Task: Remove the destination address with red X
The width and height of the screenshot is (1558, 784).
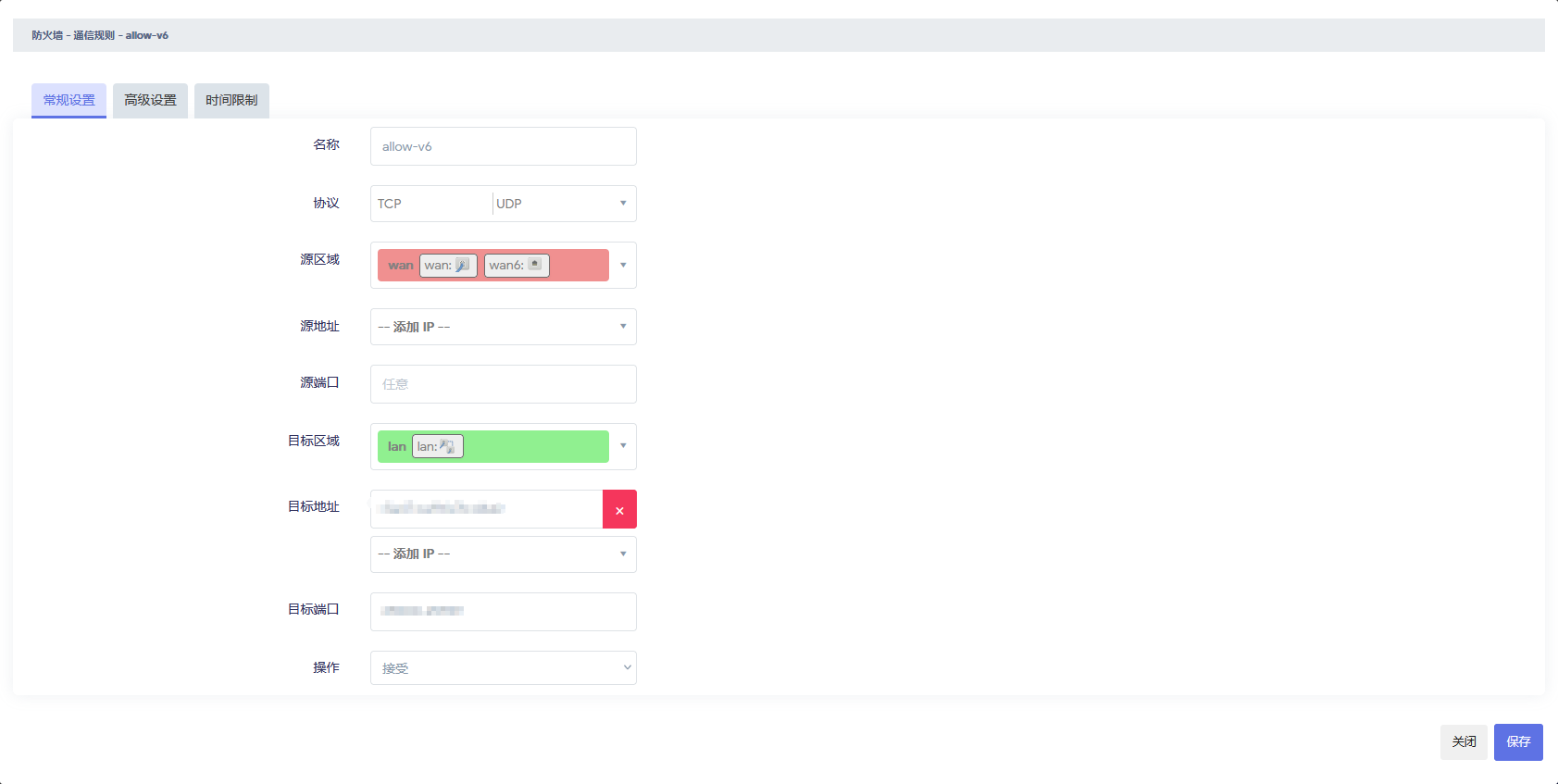Action: pyautogui.click(x=619, y=510)
